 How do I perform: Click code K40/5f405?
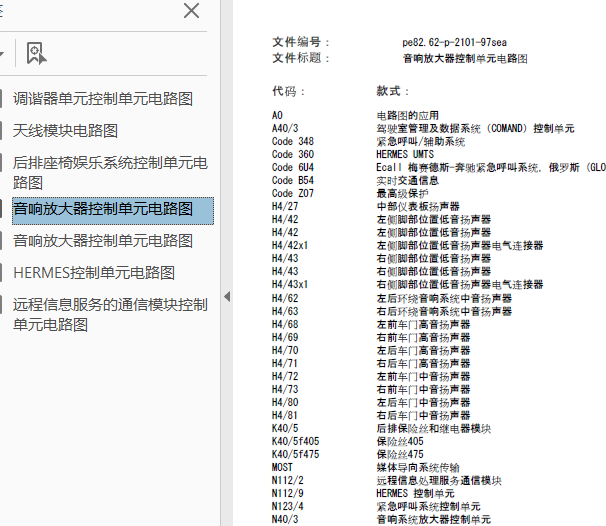coord(296,441)
